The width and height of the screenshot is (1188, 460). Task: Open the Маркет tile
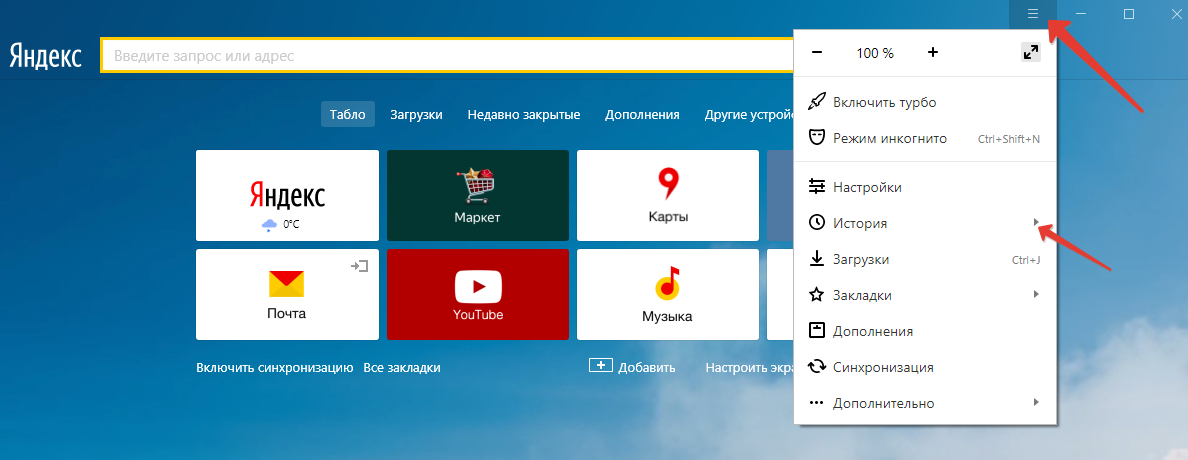[478, 196]
